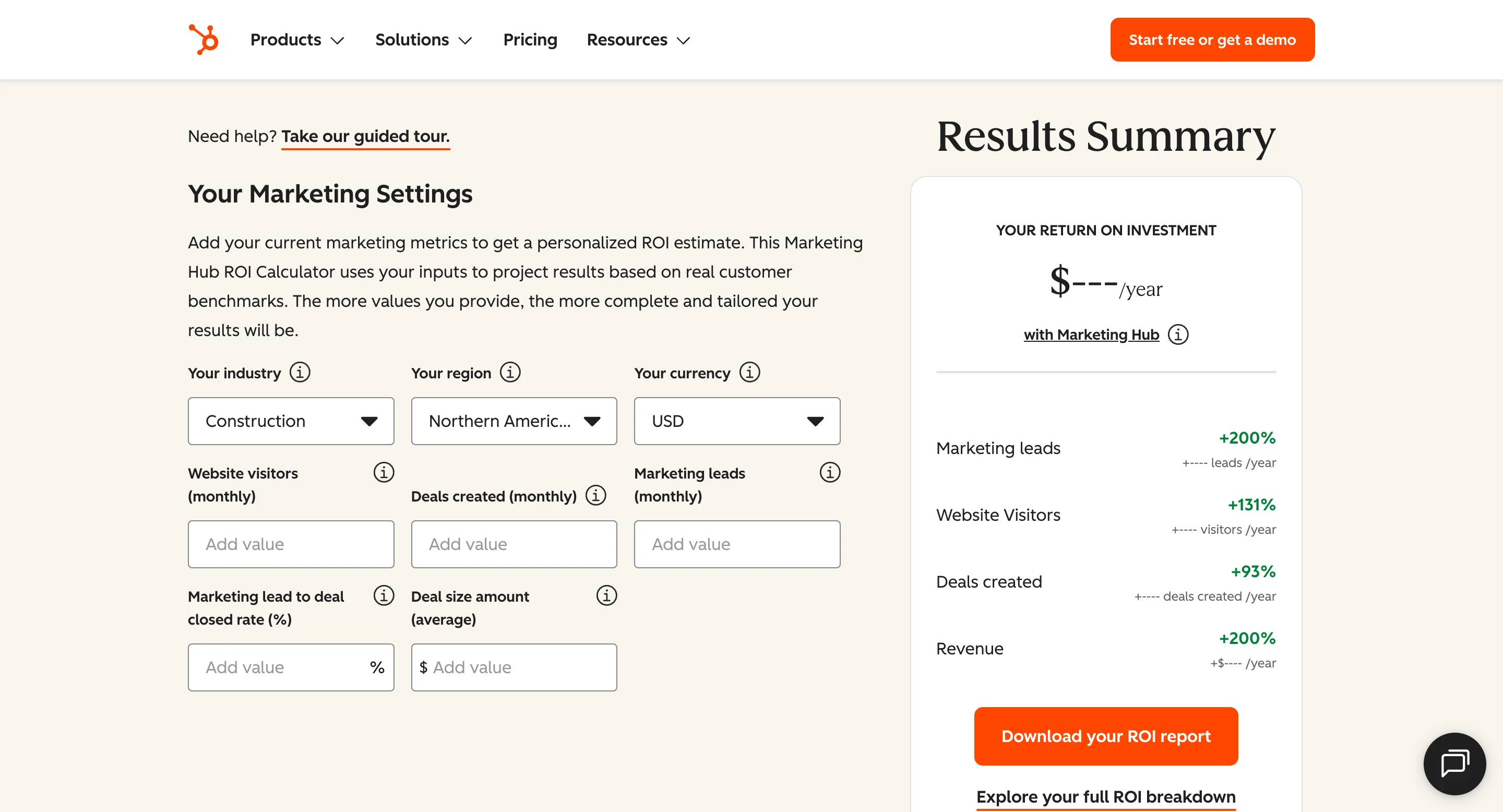This screenshot has height=812, width=1503.
Task: Open info tooltip for Your region
Action: pyautogui.click(x=510, y=372)
